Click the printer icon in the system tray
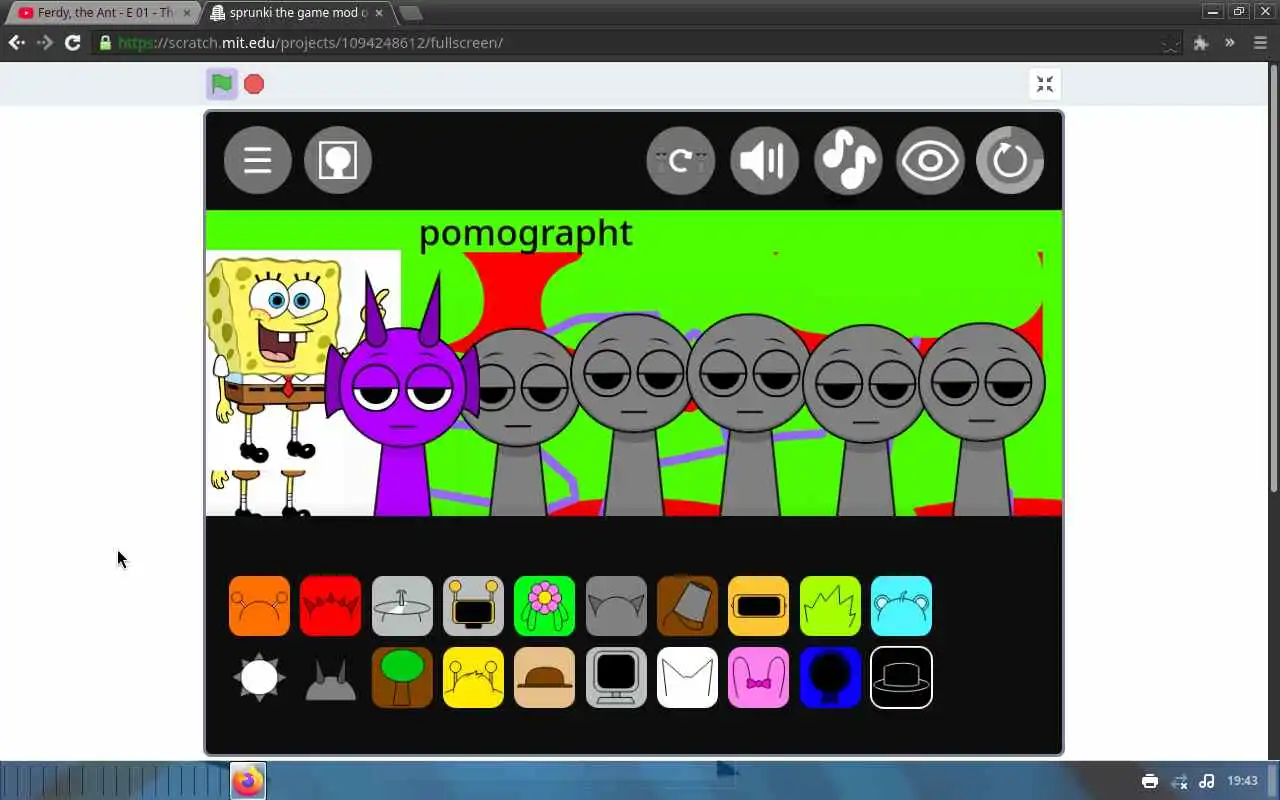Image resolution: width=1280 pixels, height=800 pixels. 1150,781
